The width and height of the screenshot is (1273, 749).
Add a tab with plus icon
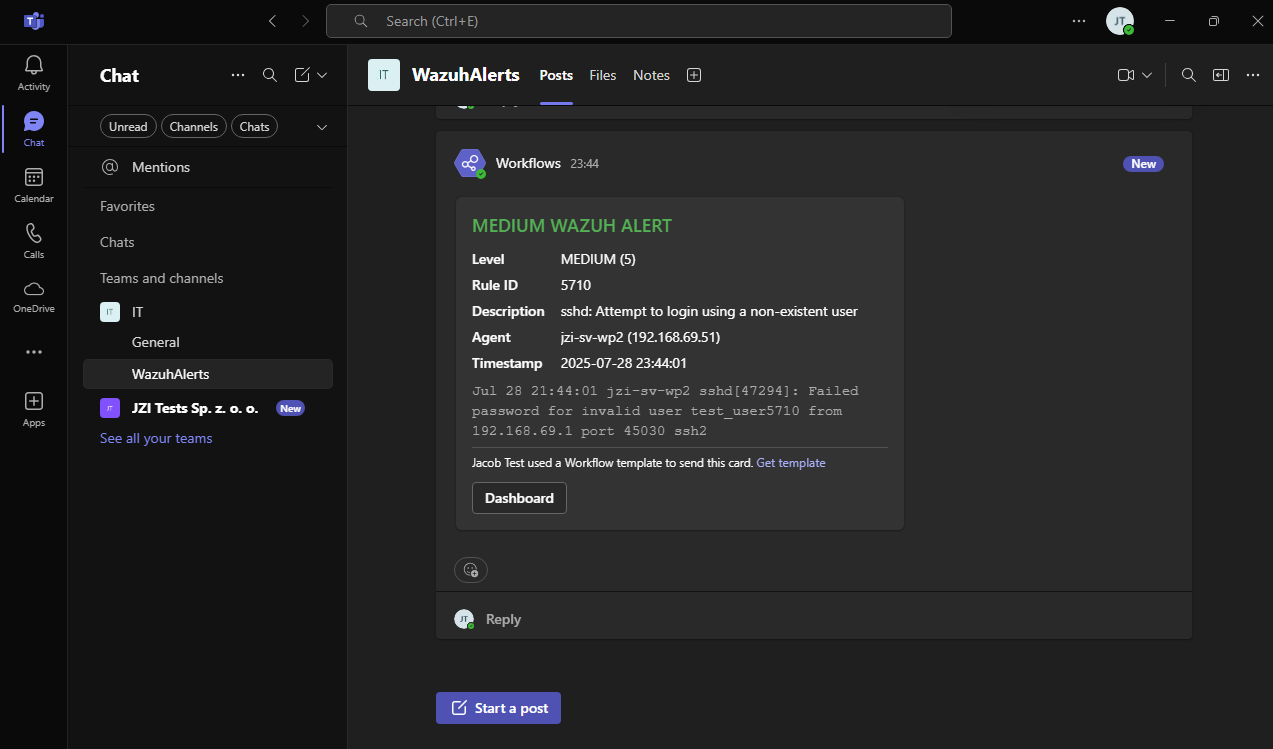694,75
